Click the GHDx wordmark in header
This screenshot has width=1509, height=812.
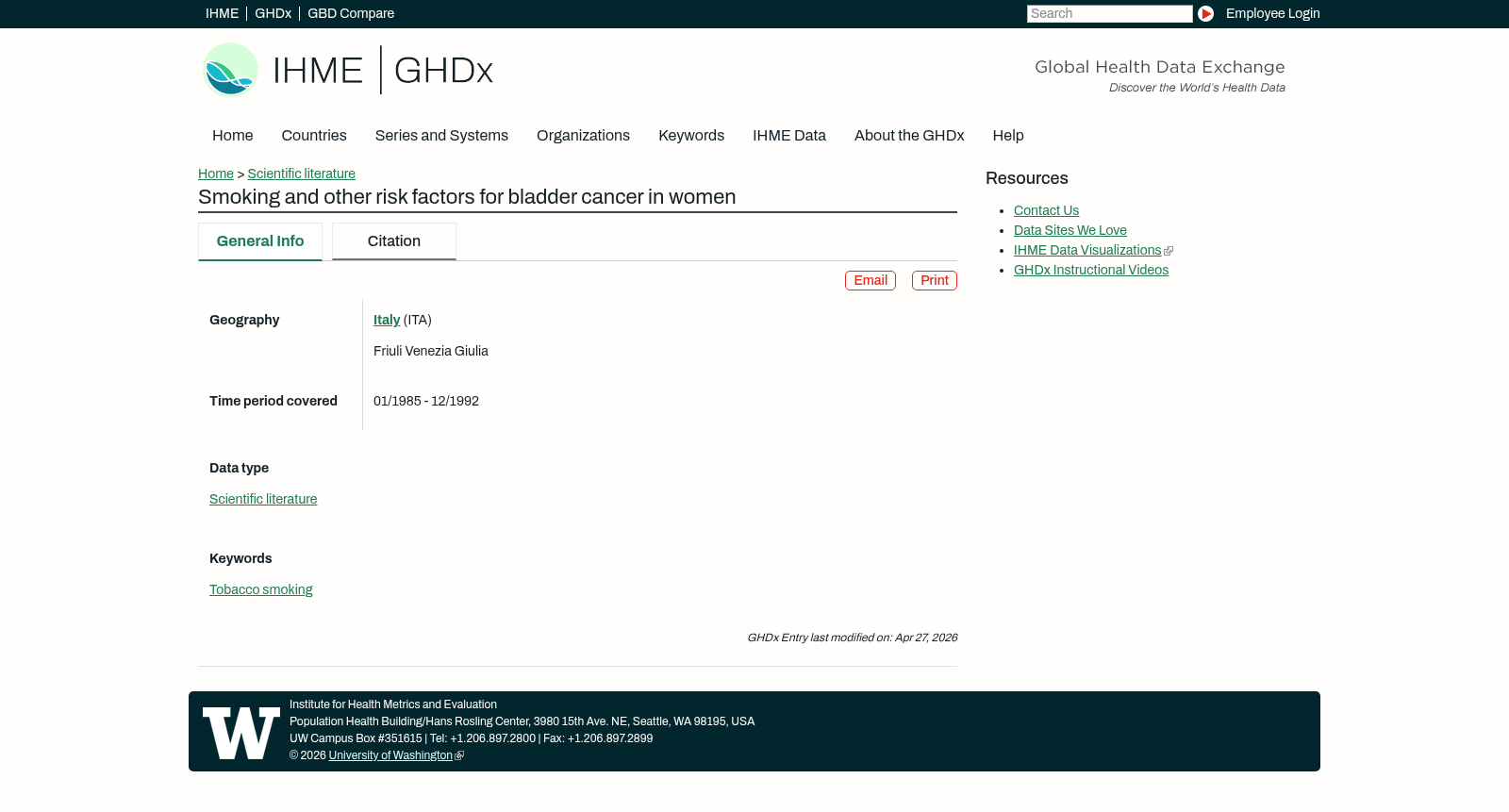pos(443,71)
